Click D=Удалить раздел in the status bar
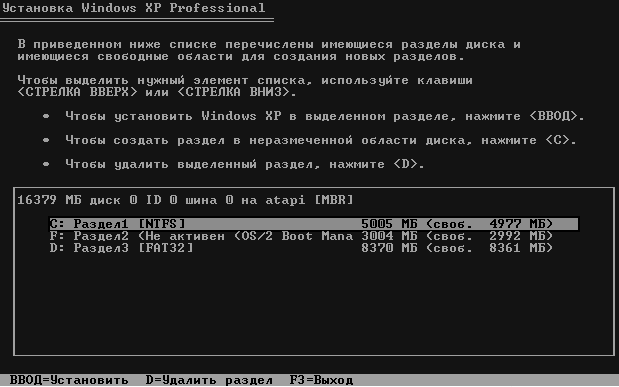 click(209, 380)
